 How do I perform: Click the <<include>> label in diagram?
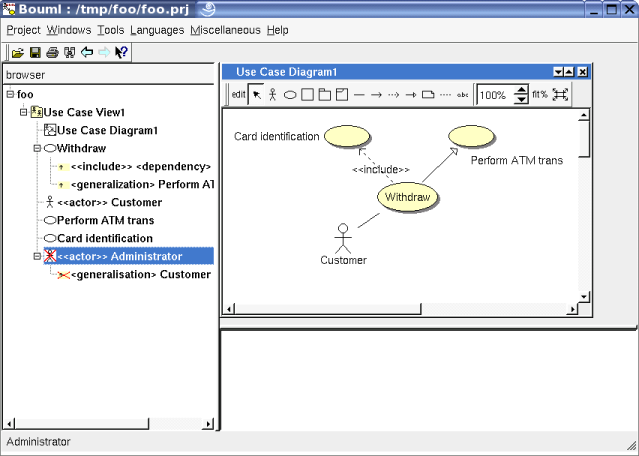381,170
